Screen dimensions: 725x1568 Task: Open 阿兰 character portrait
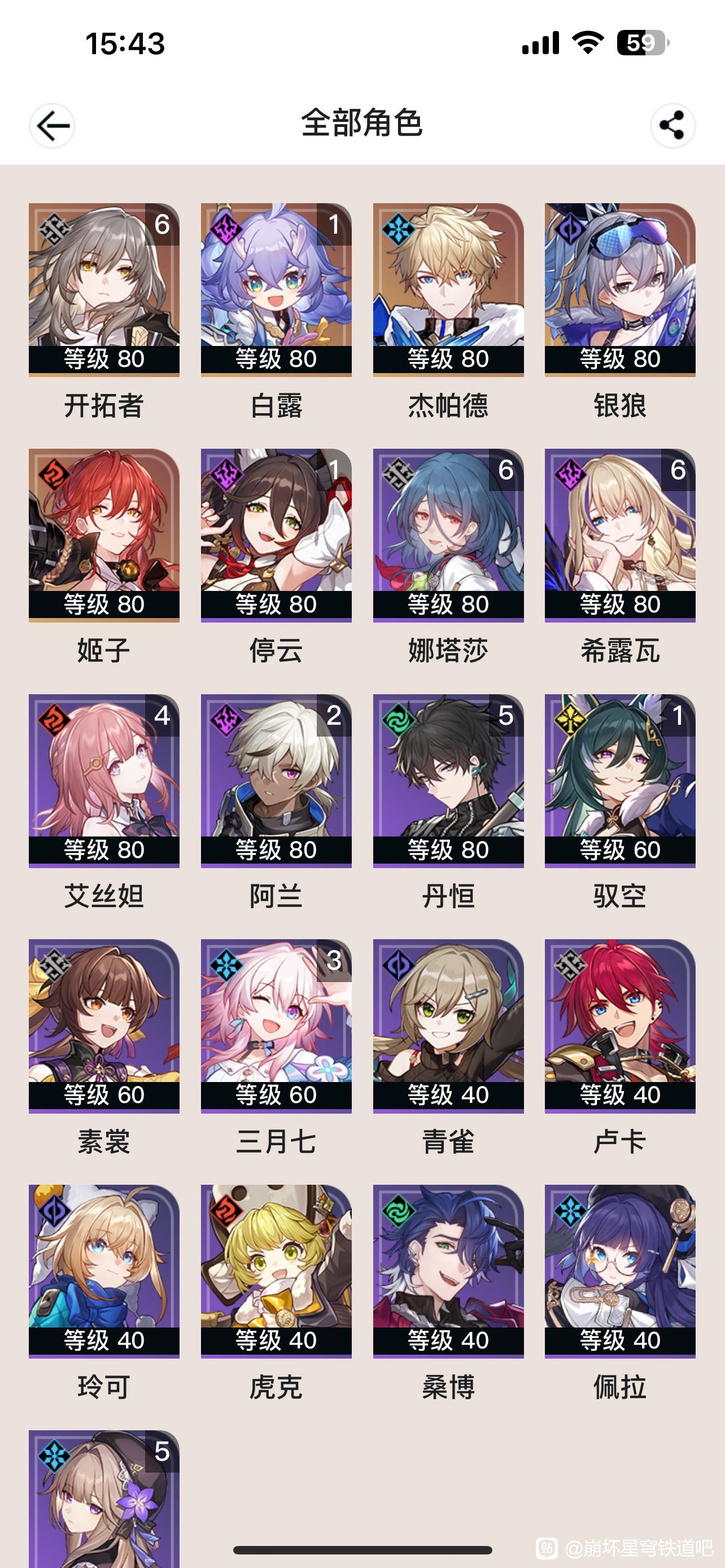point(276,781)
